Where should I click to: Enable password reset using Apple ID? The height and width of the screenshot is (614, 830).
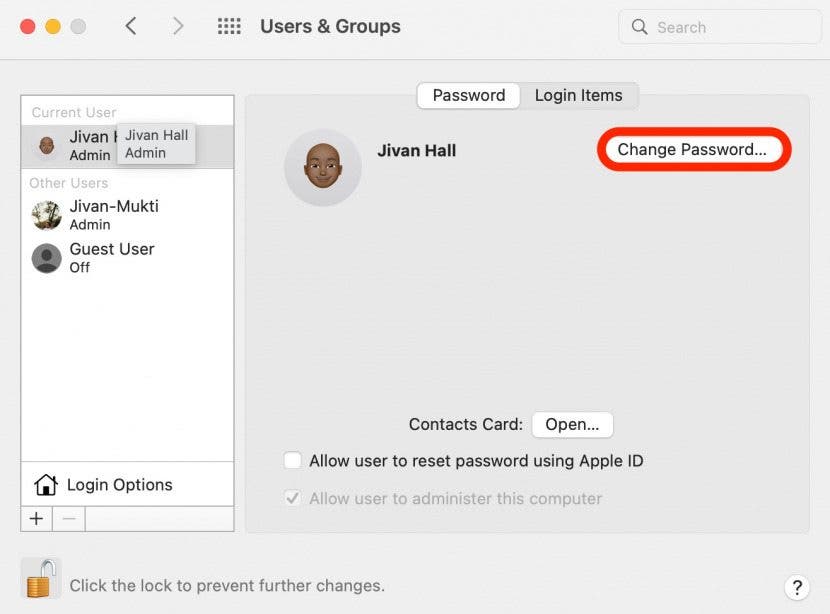coord(293,460)
